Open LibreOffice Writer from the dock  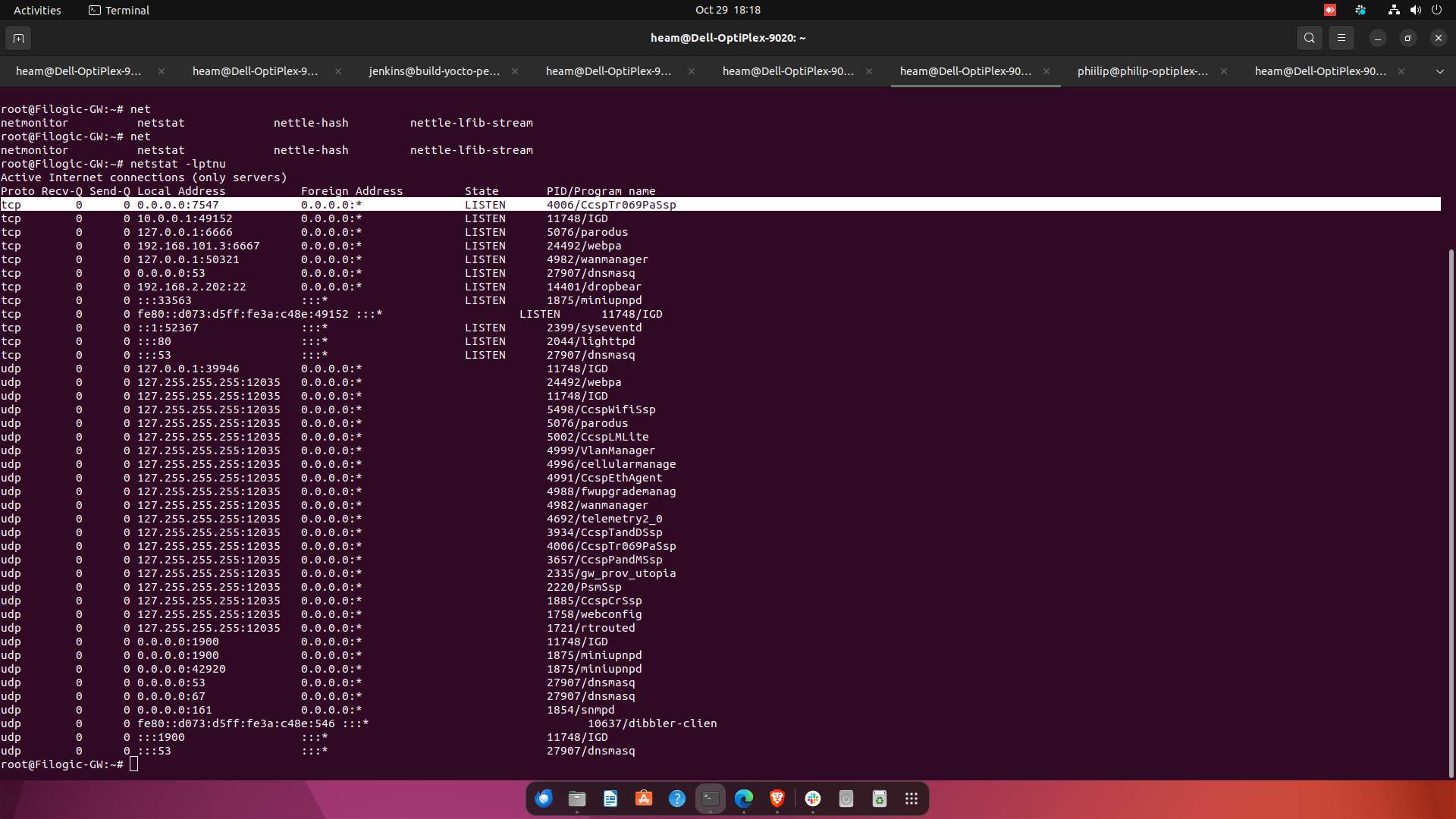[610, 799]
